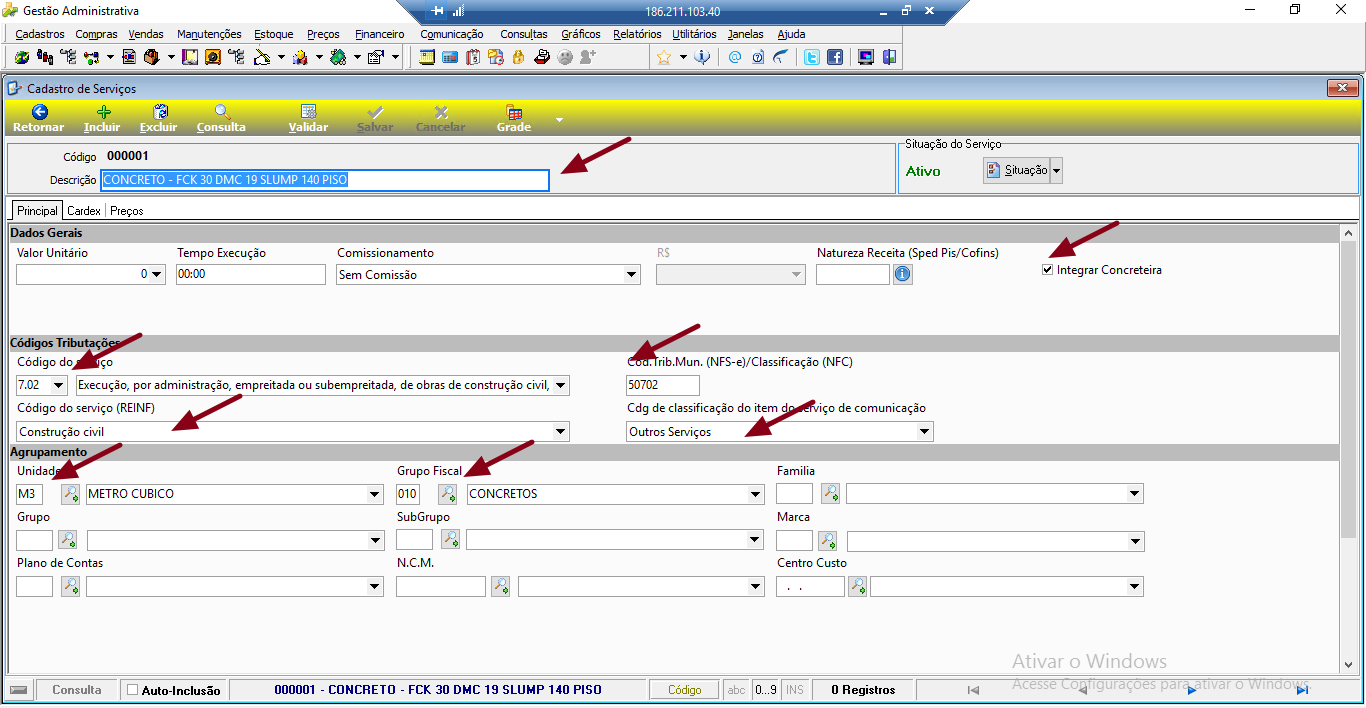Click the Facebook icon in toolbar

coord(835,57)
